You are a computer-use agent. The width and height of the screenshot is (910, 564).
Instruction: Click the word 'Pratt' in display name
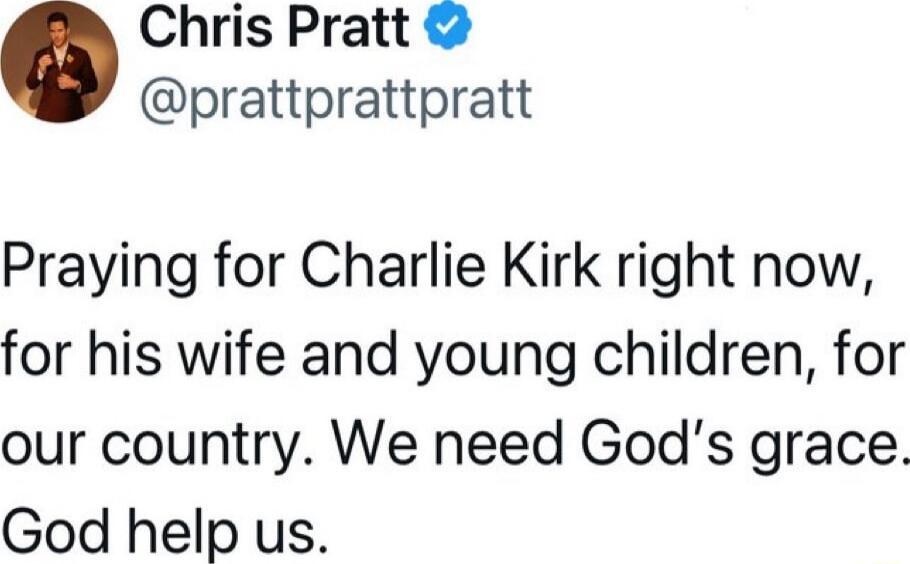tap(348, 28)
